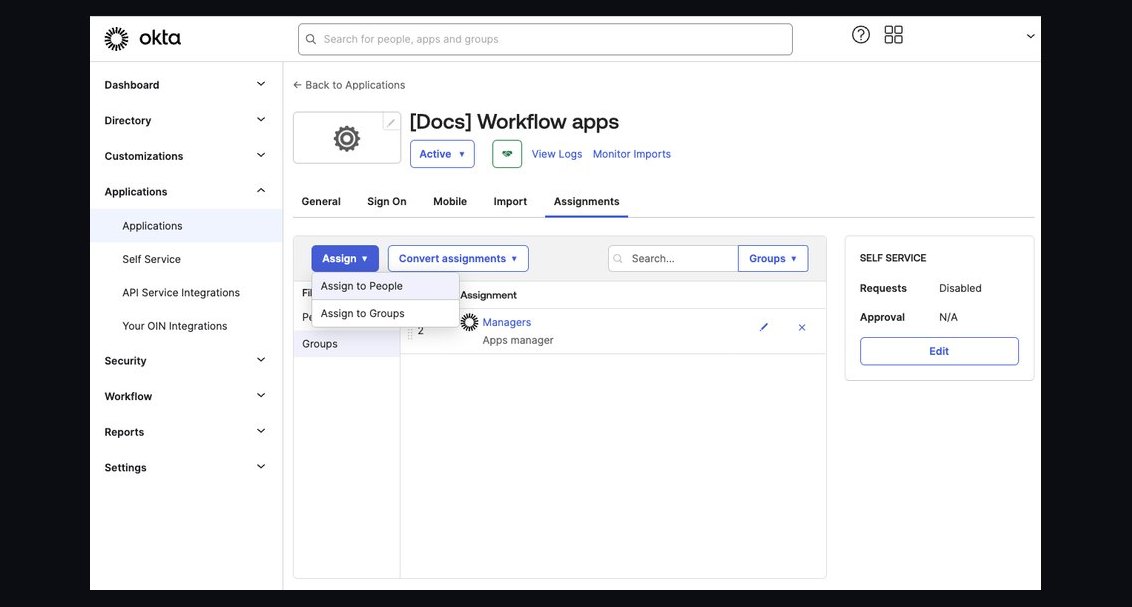1132x607 pixels.
Task: Expand the Reports section chevron
Action: (261, 431)
